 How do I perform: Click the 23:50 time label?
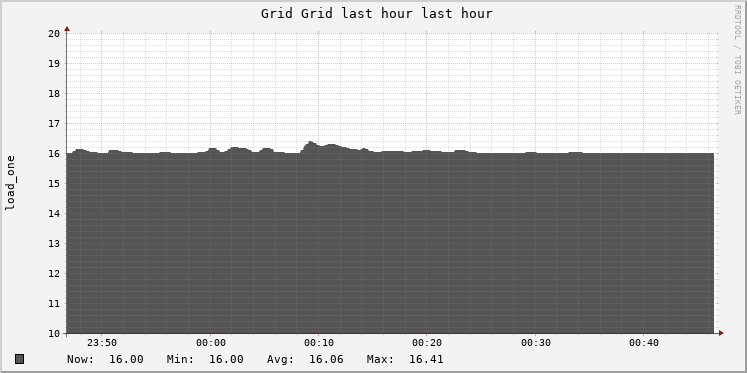pos(102,343)
